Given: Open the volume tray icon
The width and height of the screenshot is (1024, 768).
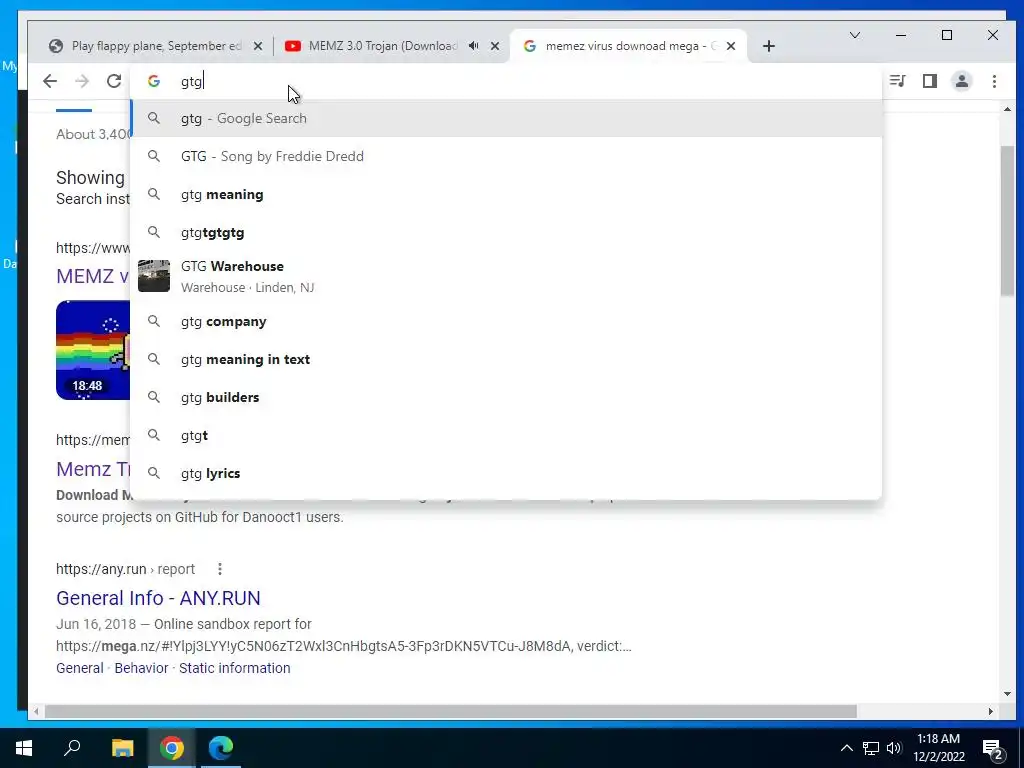Looking at the screenshot, I should click(x=894, y=748).
